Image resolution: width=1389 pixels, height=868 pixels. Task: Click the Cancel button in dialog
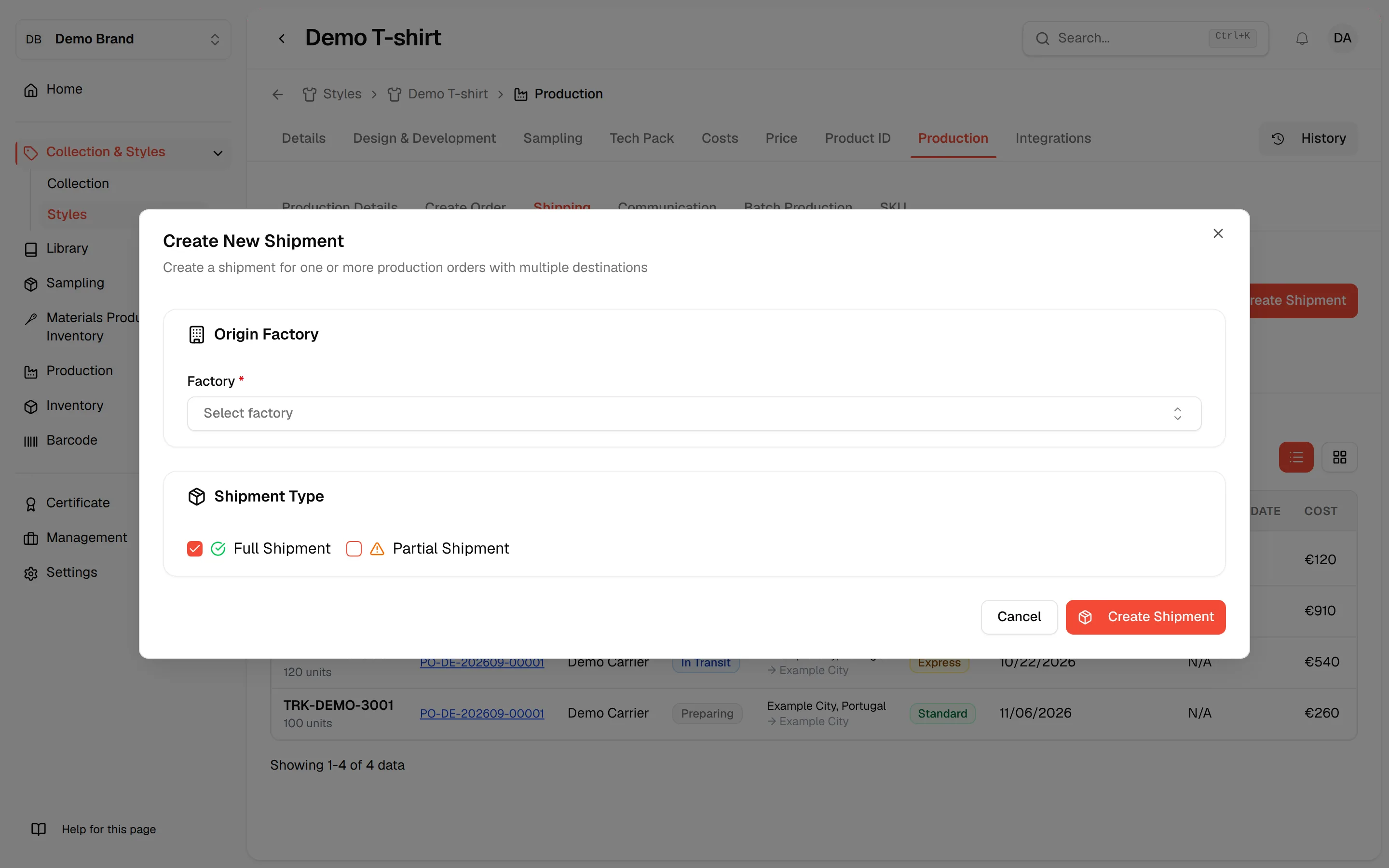pos(1019,617)
